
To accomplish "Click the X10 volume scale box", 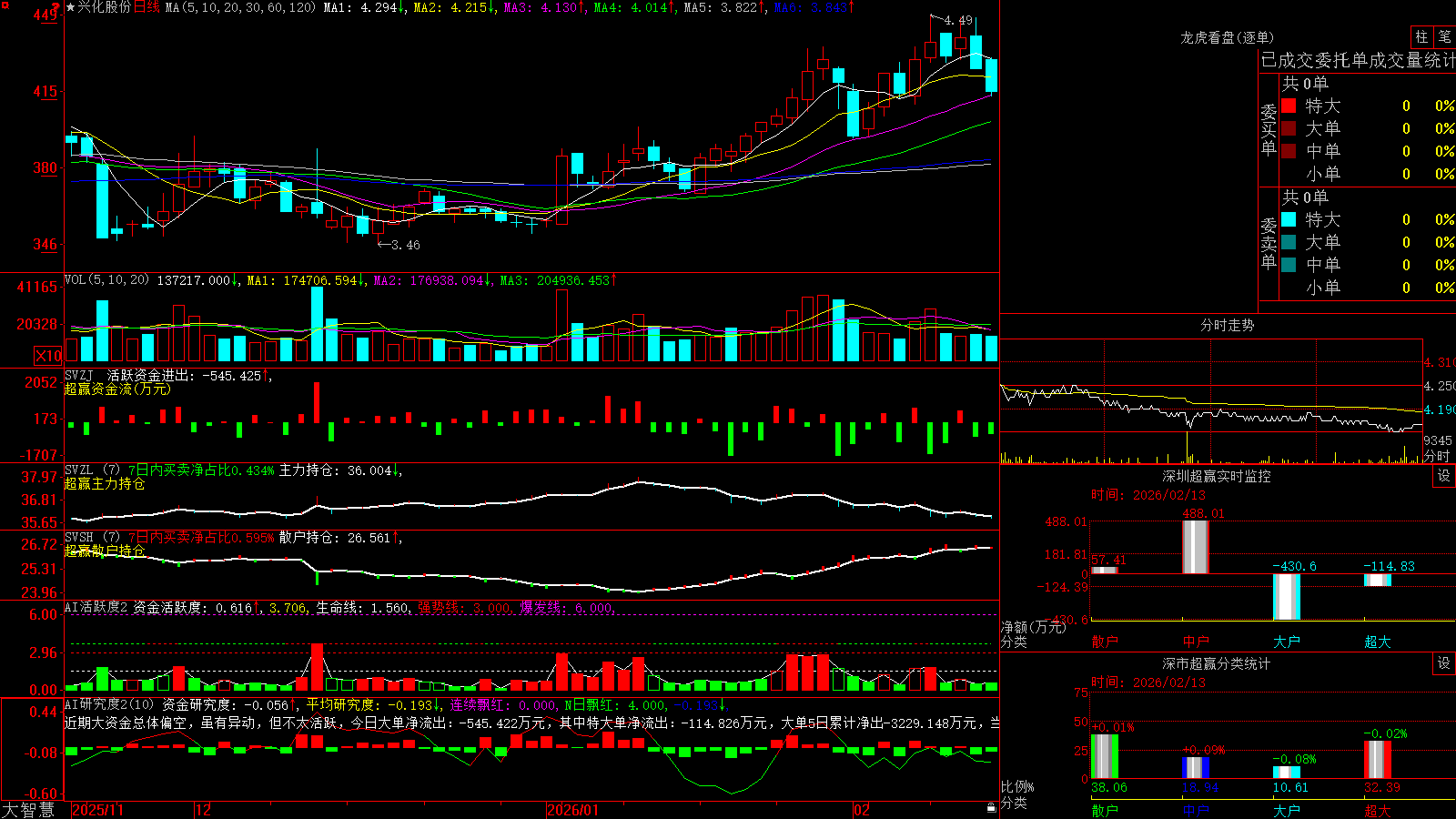I will click(48, 356).
